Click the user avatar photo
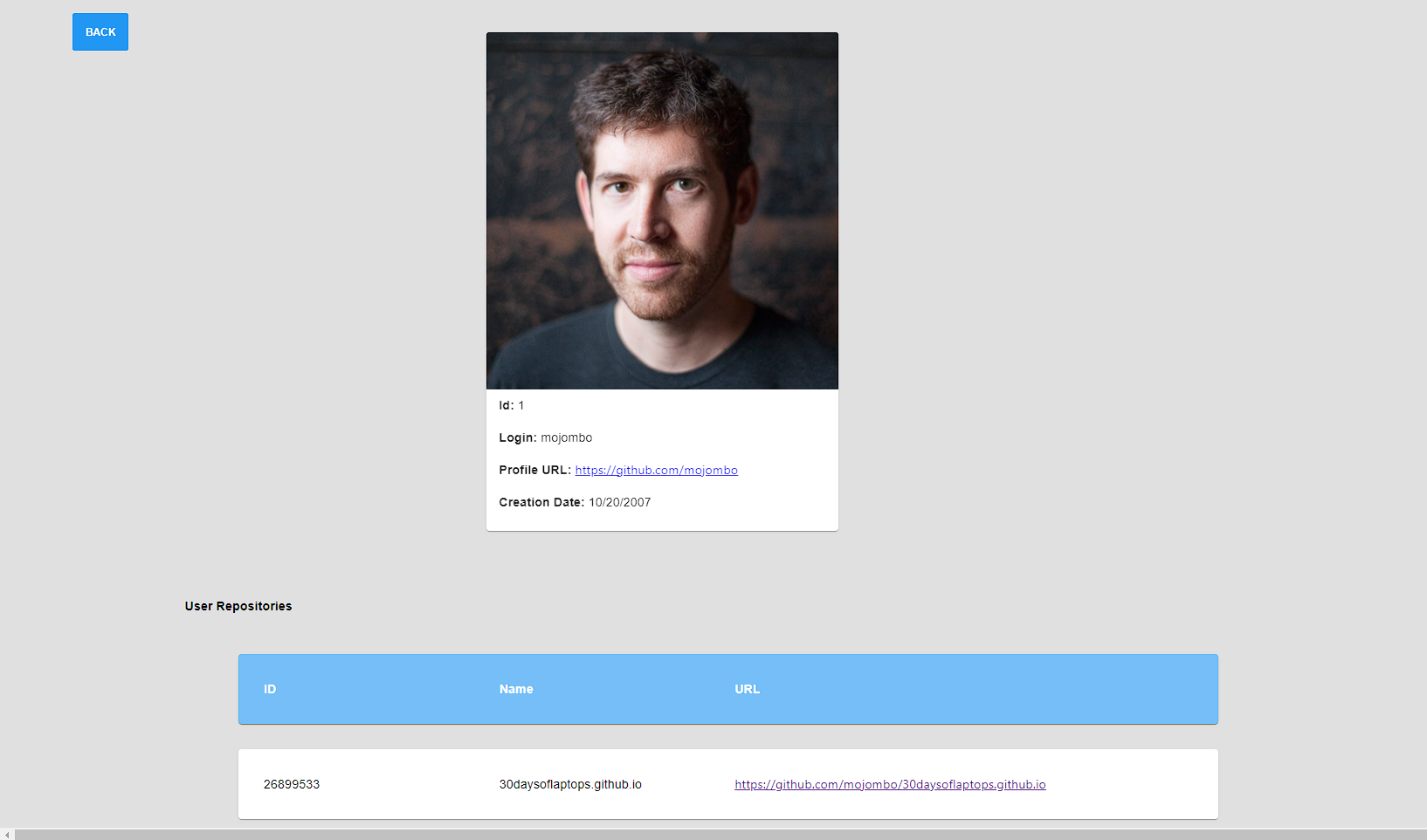Screen dimensions: 1427x840 pos(662,211)
